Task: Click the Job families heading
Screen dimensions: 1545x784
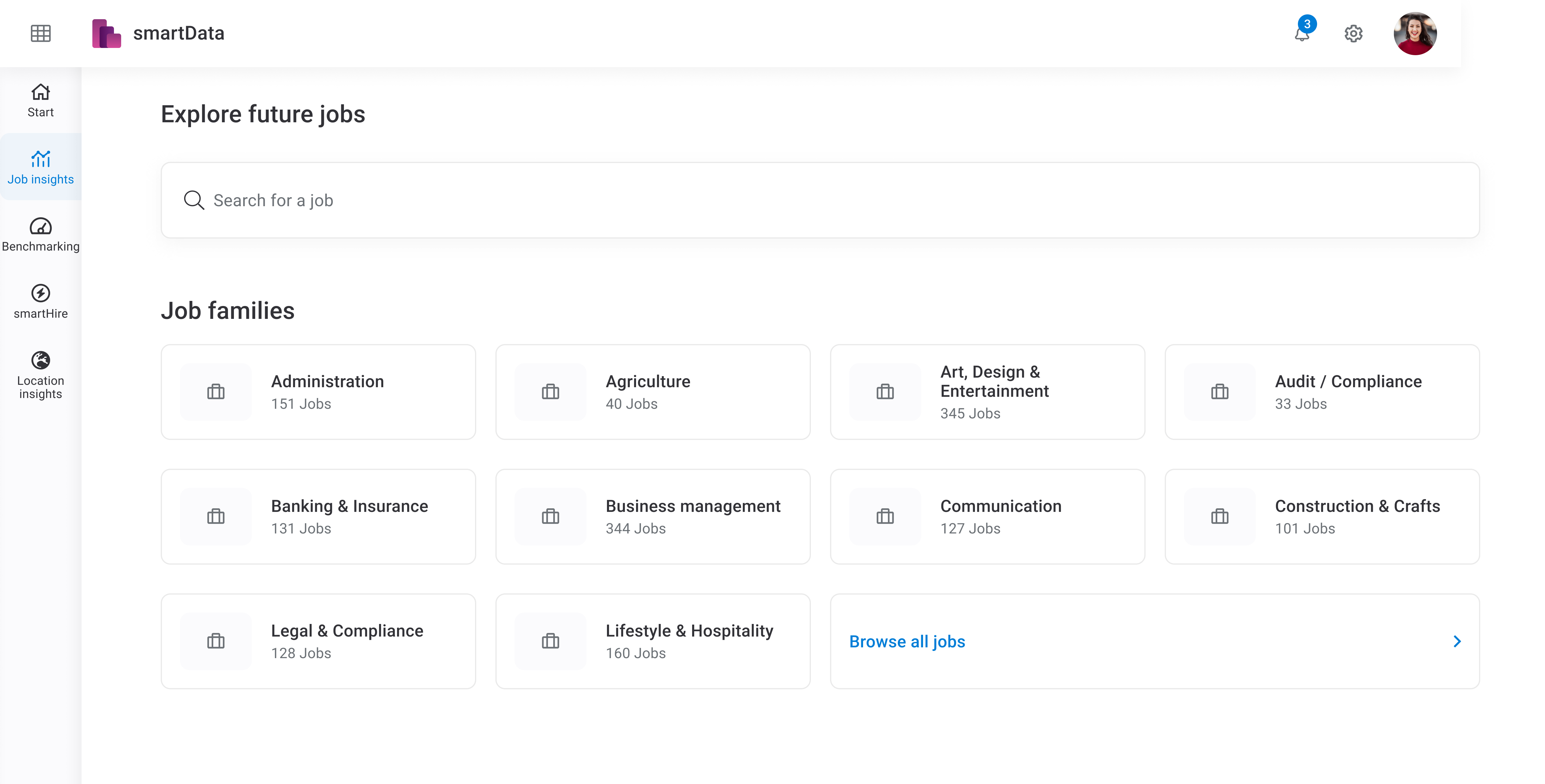Action: point(228,310)
